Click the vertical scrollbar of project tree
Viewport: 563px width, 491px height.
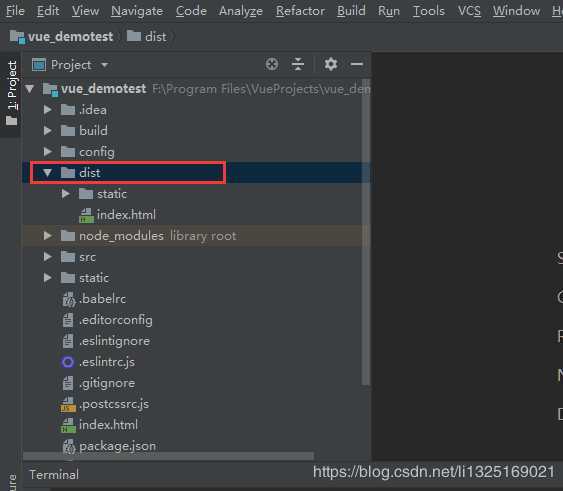click(366, 233)
